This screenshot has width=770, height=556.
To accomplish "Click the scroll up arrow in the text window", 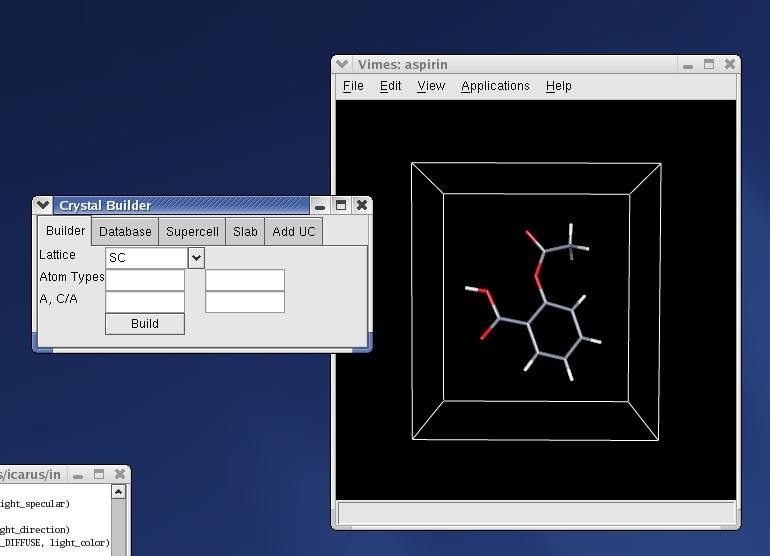I will (x=119, y=492).
